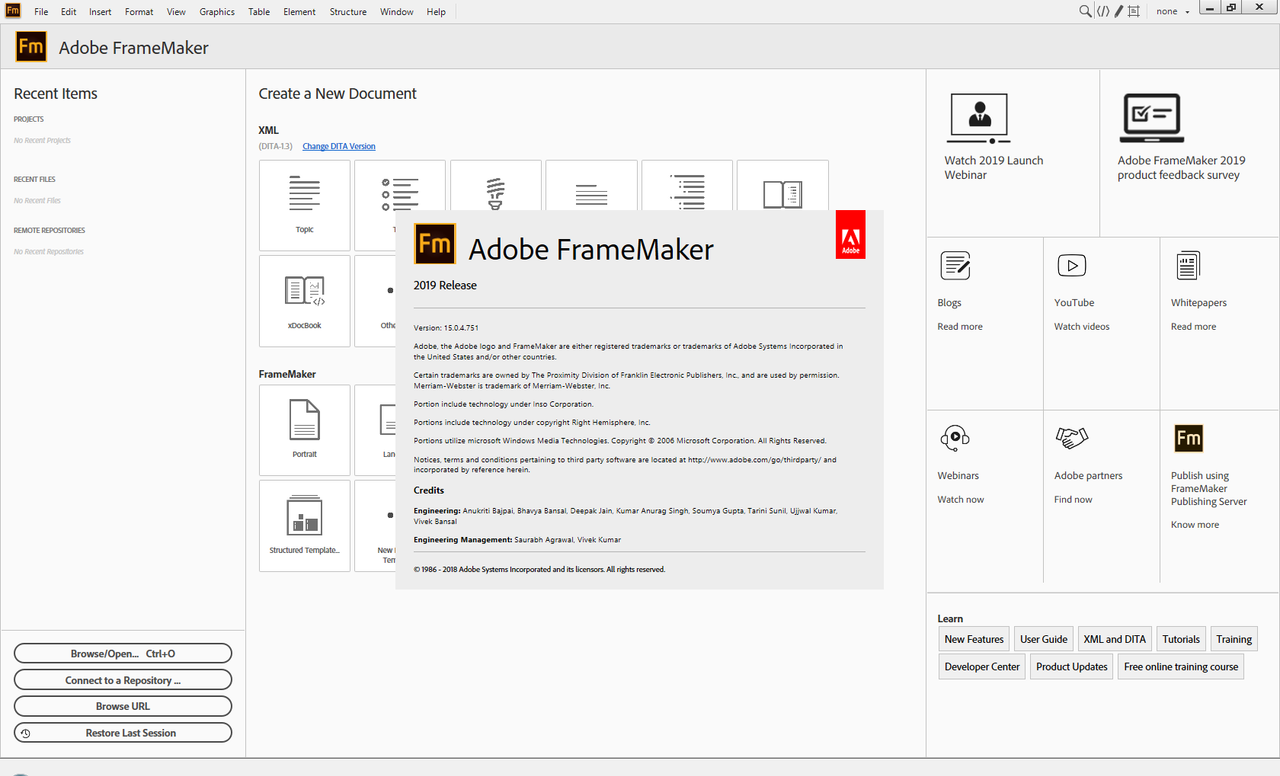
Task: Open the Element menu
Action: (x=299, y=12)
